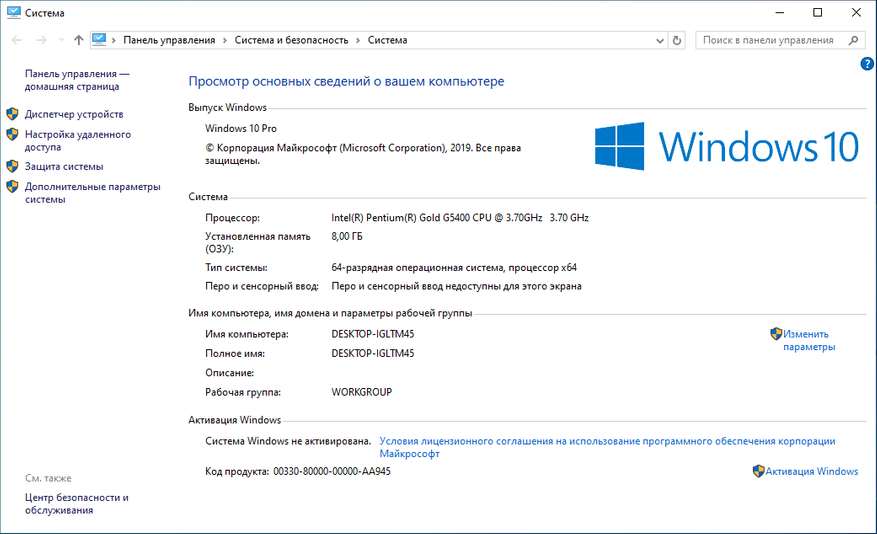
Task: Select 'Система и безопасность' breadcrumb
Action: 291,40
